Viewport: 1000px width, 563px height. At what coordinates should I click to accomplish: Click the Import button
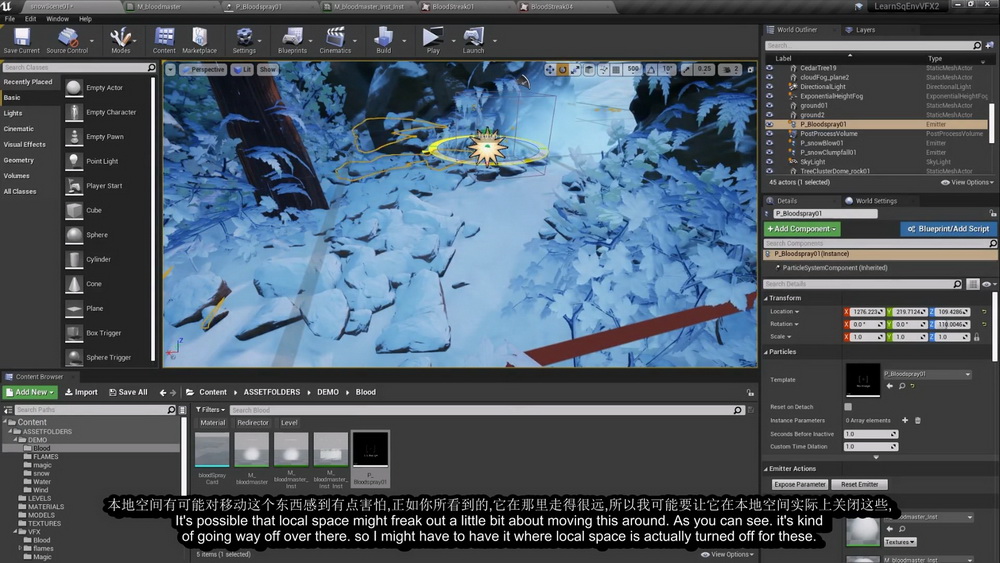click(81, 392)
